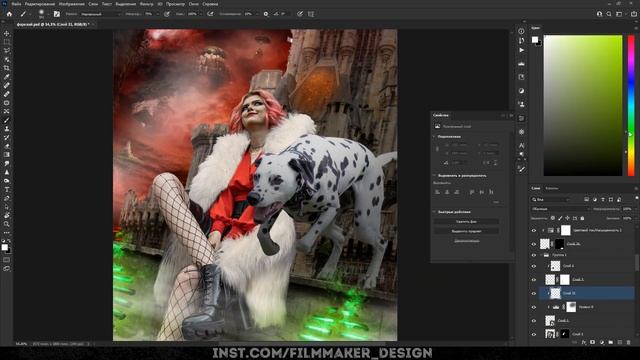
Task: Click the Hue/Saturation 1 layer mask thumbnail
Action: (x=565, y=231)
